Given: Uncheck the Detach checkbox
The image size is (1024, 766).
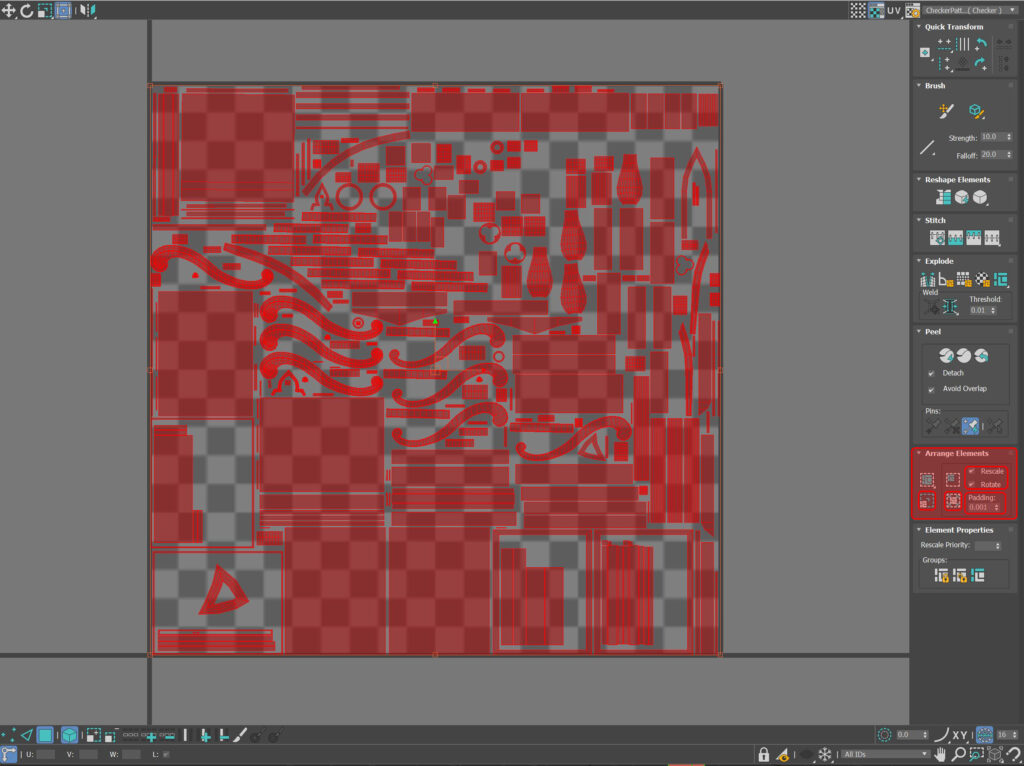Looking at the screenshot, I should (x=931, y=374).
